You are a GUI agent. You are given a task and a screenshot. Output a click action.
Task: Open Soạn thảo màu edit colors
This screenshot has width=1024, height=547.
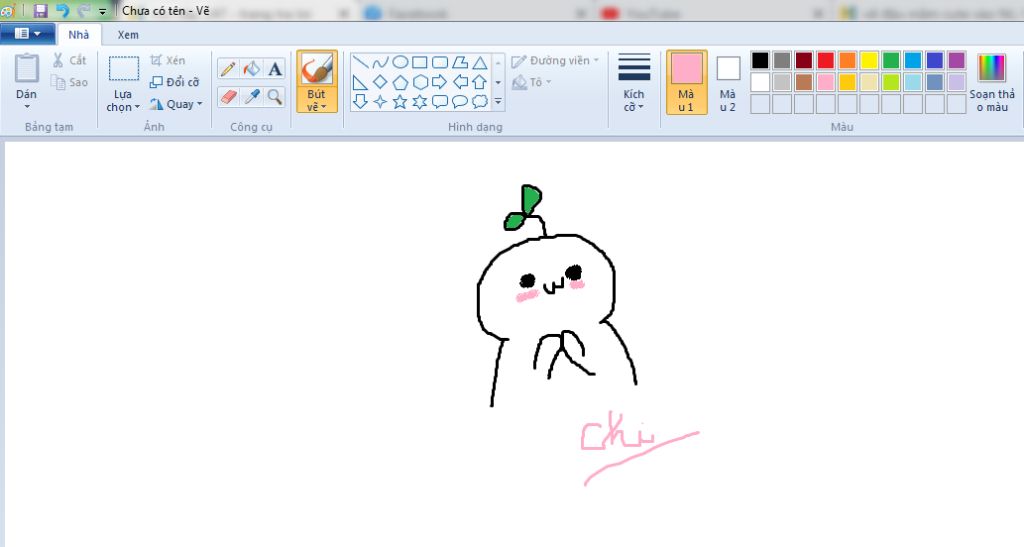[992, 83]
